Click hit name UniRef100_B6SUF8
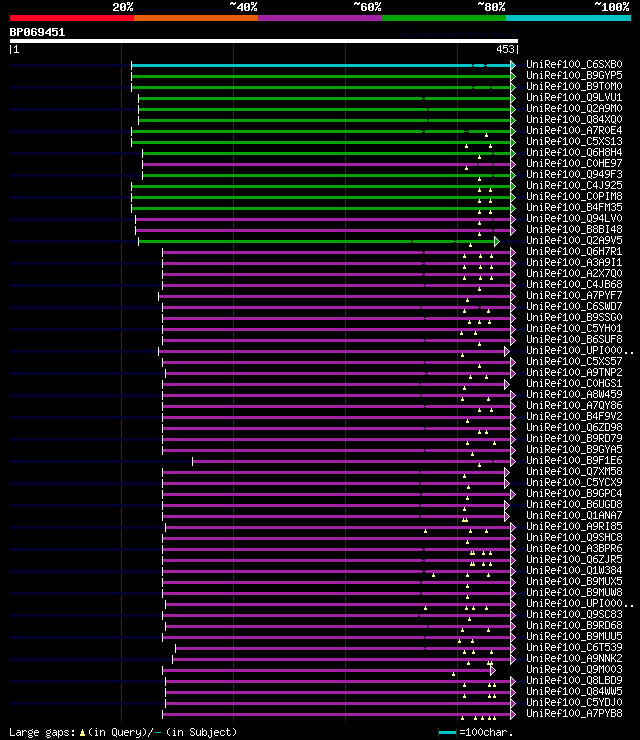The height and width of the screenshot is (740, 640). coord(574,339)
